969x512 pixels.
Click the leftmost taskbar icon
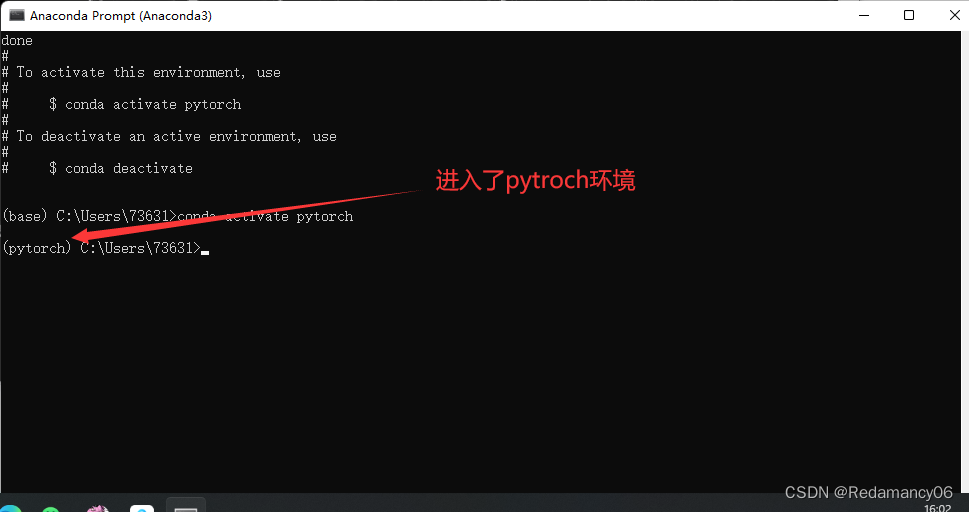[x=8, y=509]
